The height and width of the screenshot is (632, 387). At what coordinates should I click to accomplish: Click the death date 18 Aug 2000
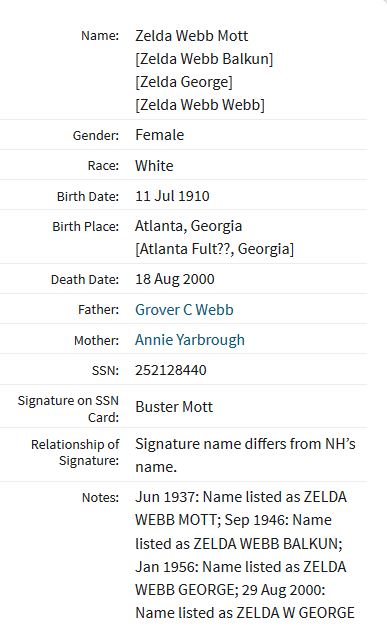(175, 279)
